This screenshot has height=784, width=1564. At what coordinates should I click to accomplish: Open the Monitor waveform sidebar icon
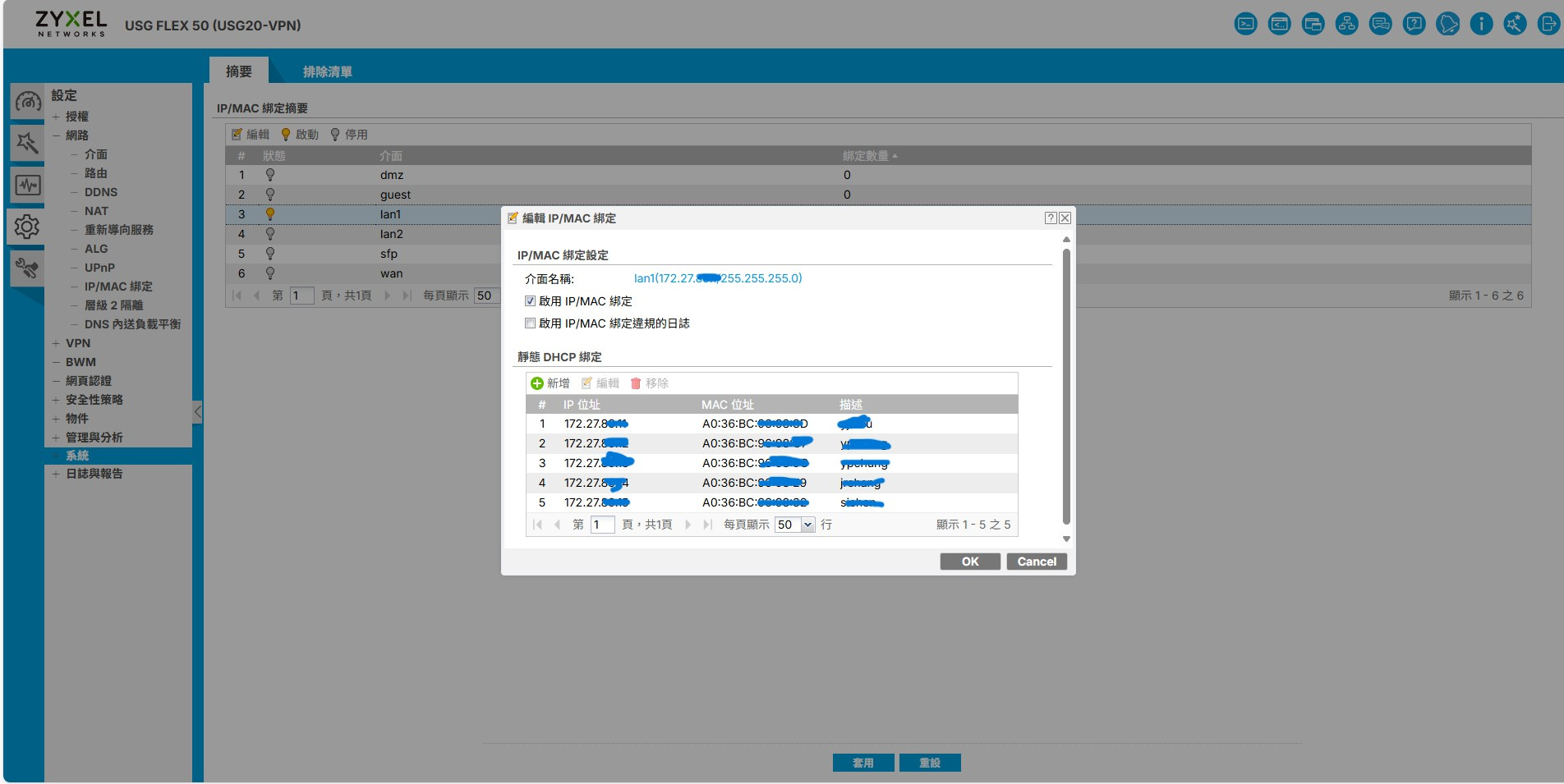(27, 185)
